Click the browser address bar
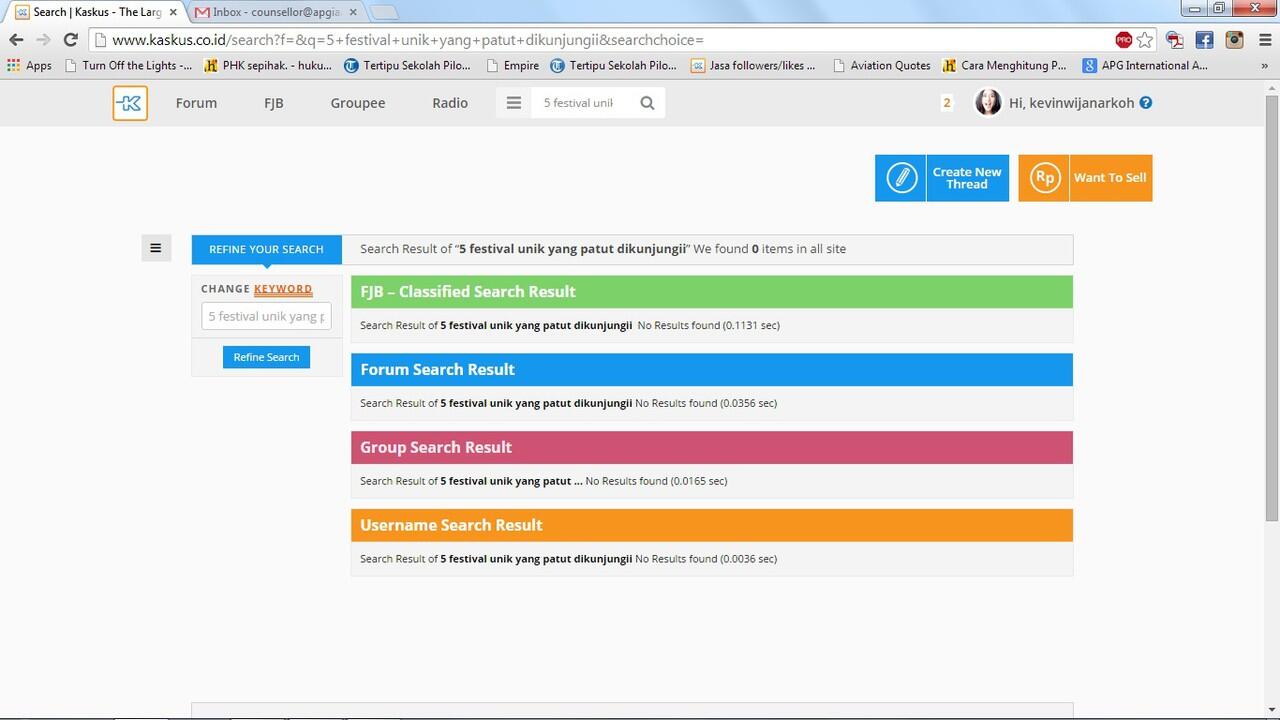1280x720 pixels. coord(600,40)
